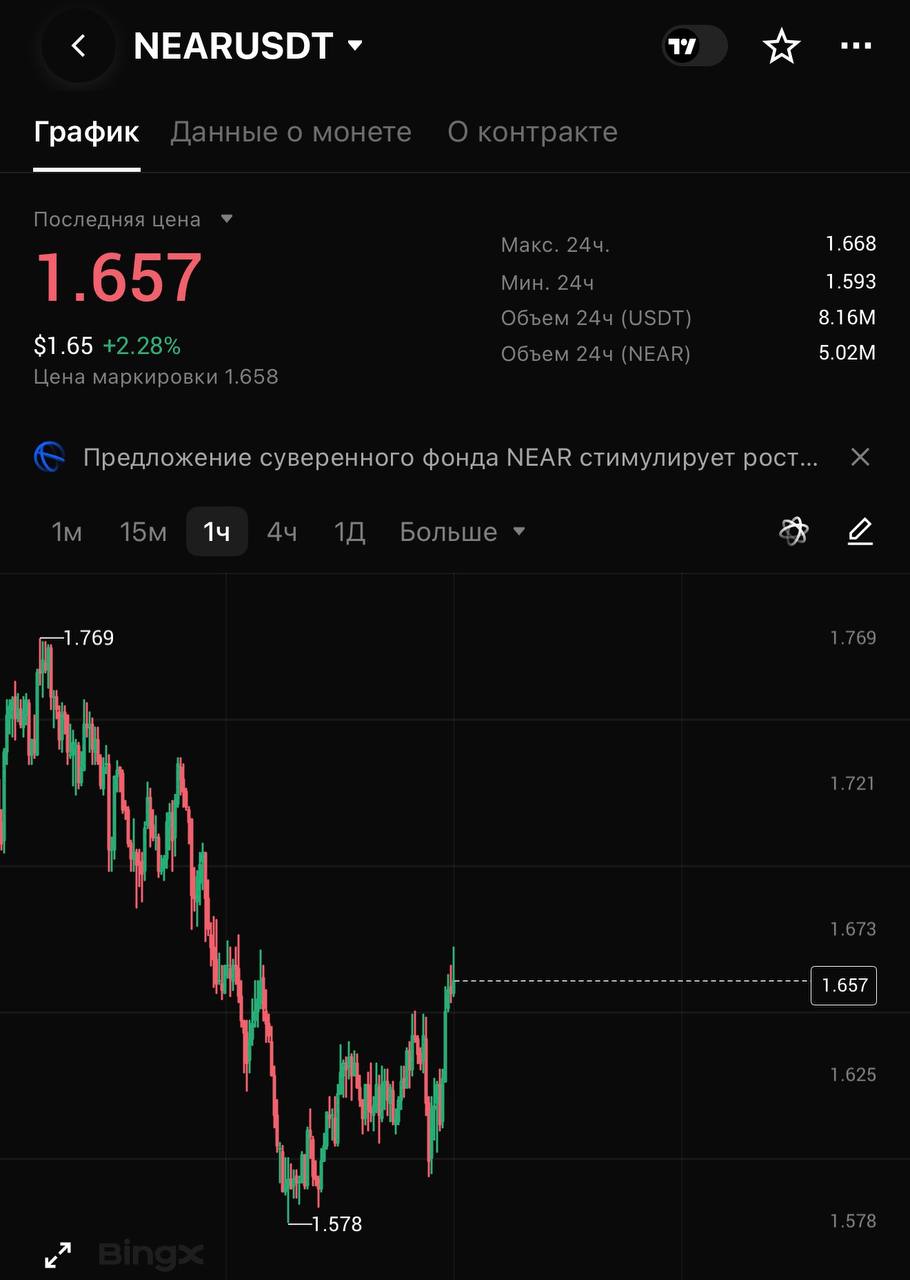Dismiss the news banner with X
910x1280 pixels.
click(x=860, y=458)
